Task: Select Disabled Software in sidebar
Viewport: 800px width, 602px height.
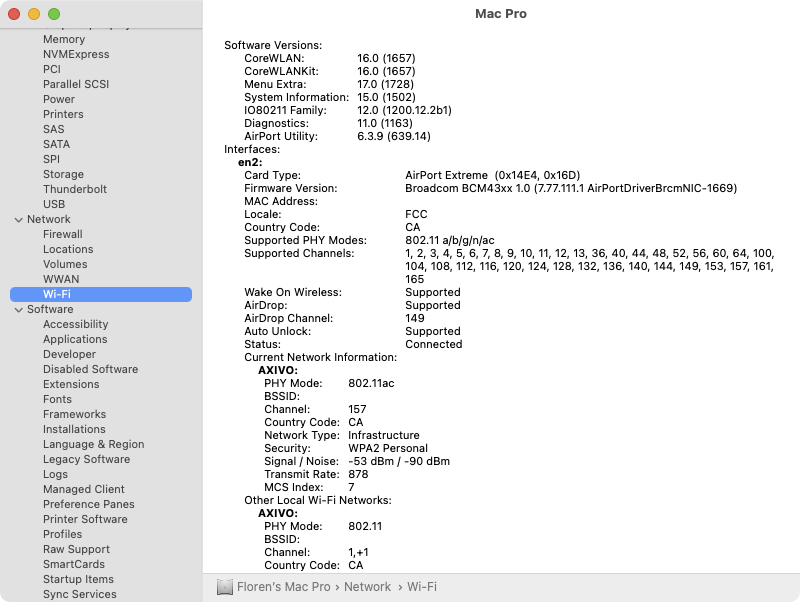Action: 90,369
